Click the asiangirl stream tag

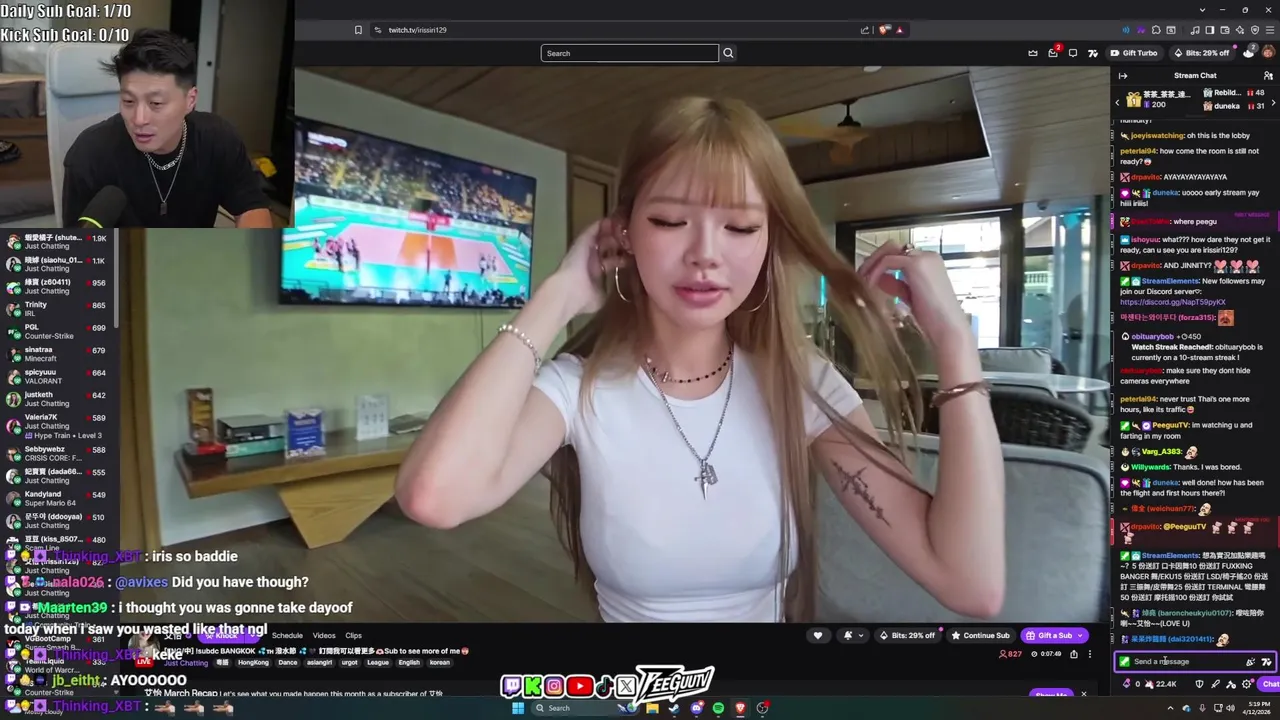pyautogui.click(x=319, y=662)
